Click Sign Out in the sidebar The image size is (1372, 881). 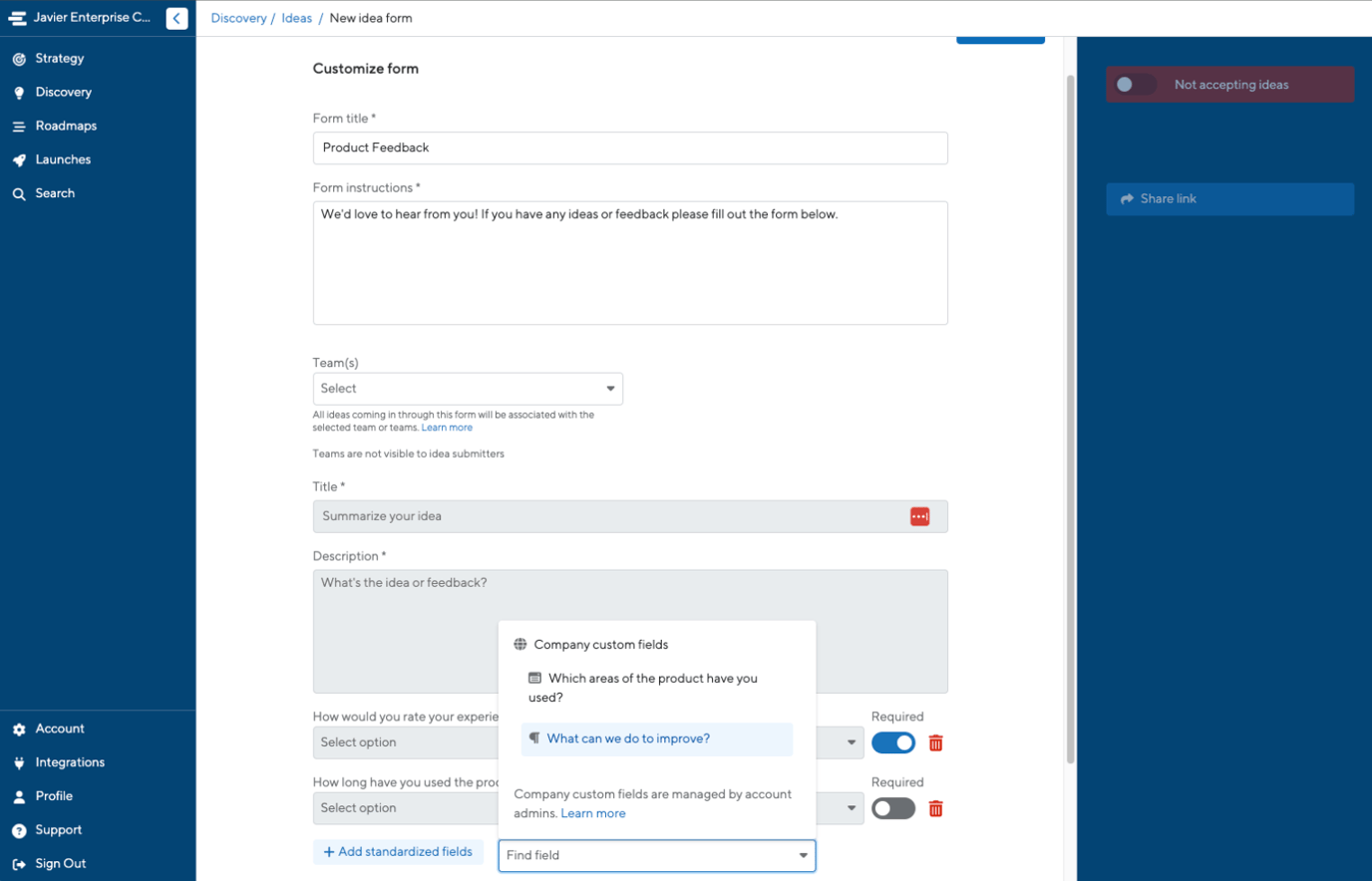click(60, 863)
